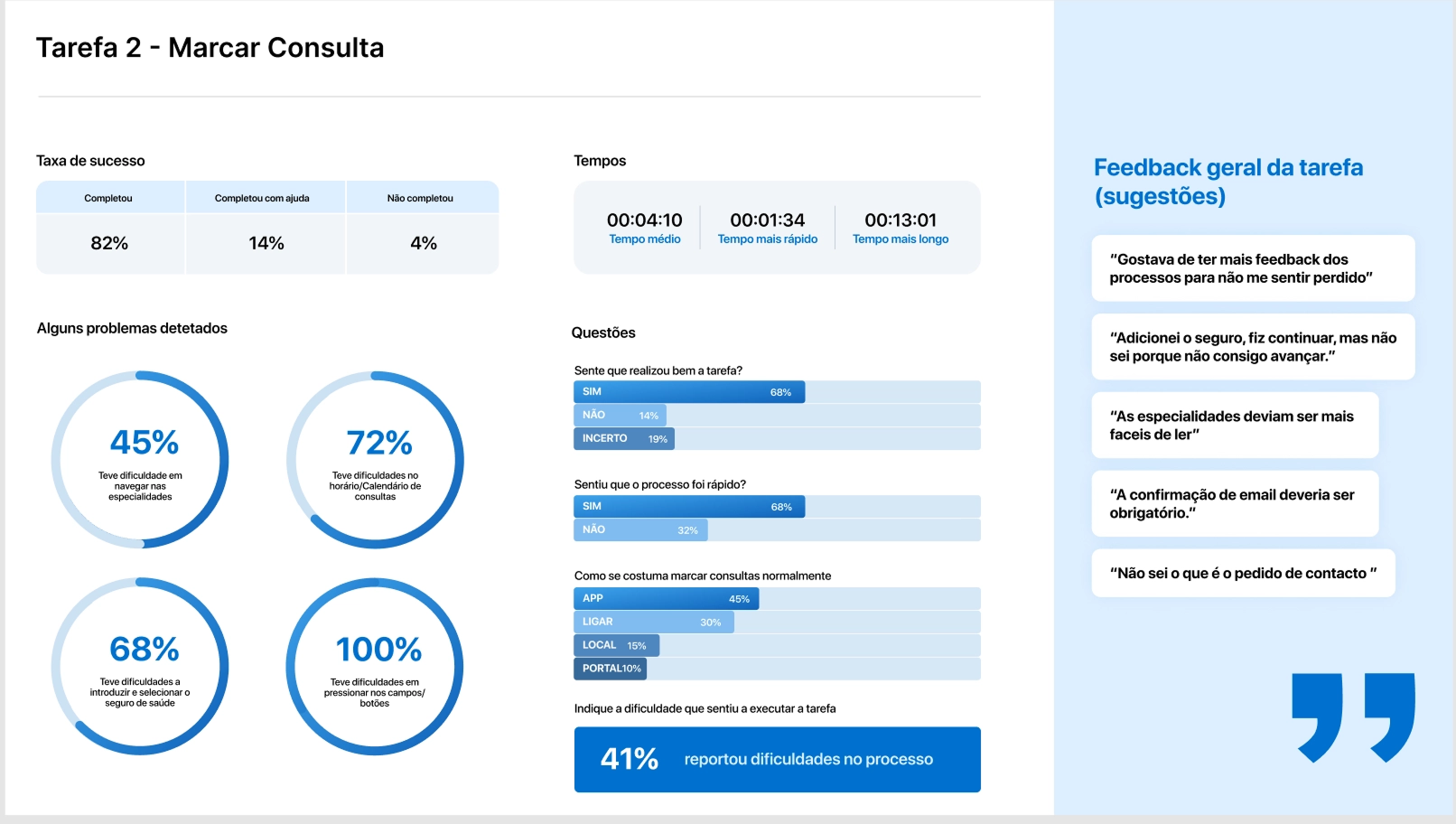Image resolution: width=1456 pixels, height=824 pixels.
Task: Click the 'Tempo médio' label
Action: pos(645,239)
